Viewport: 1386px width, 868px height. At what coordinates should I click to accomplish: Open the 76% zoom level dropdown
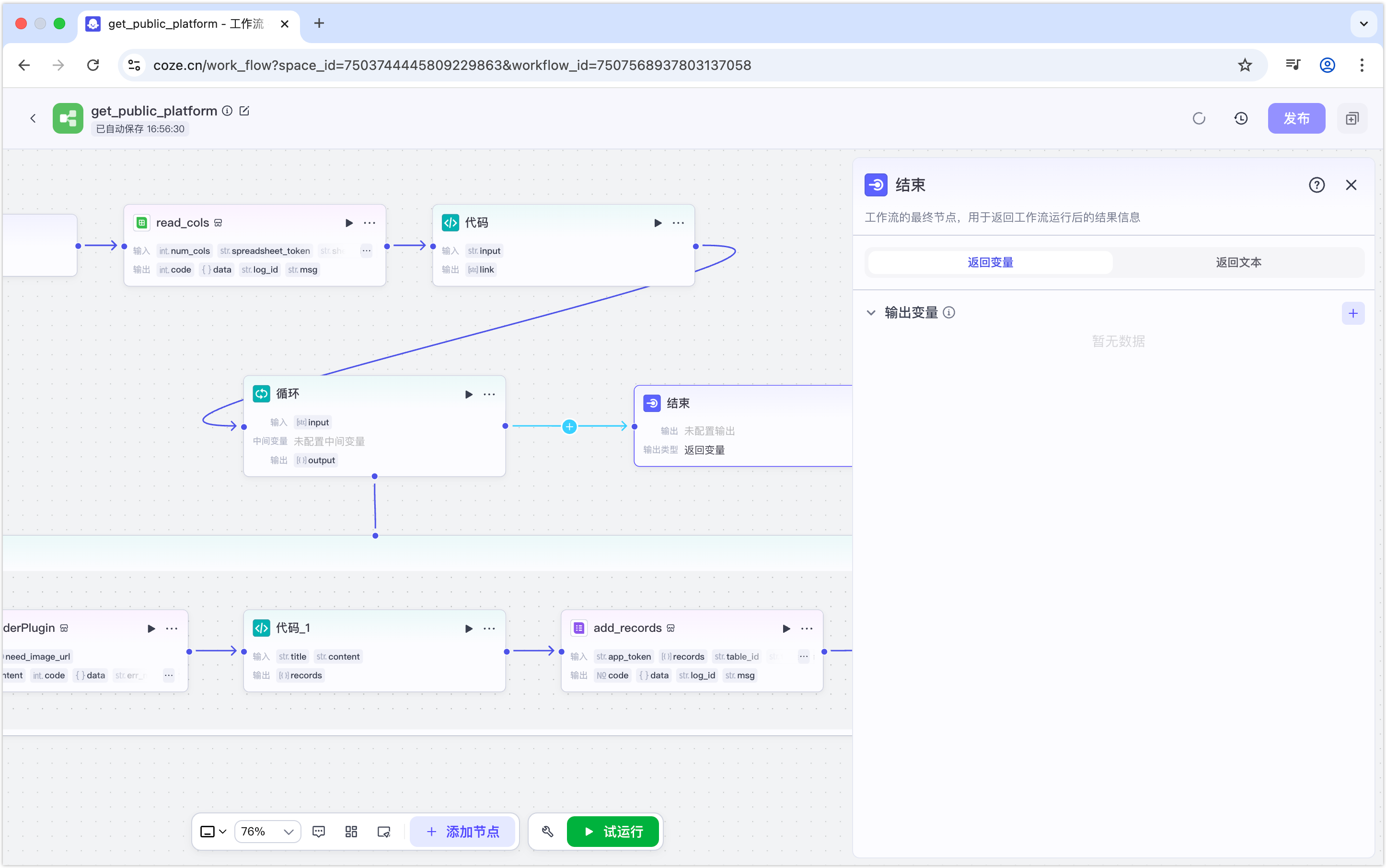268,831
